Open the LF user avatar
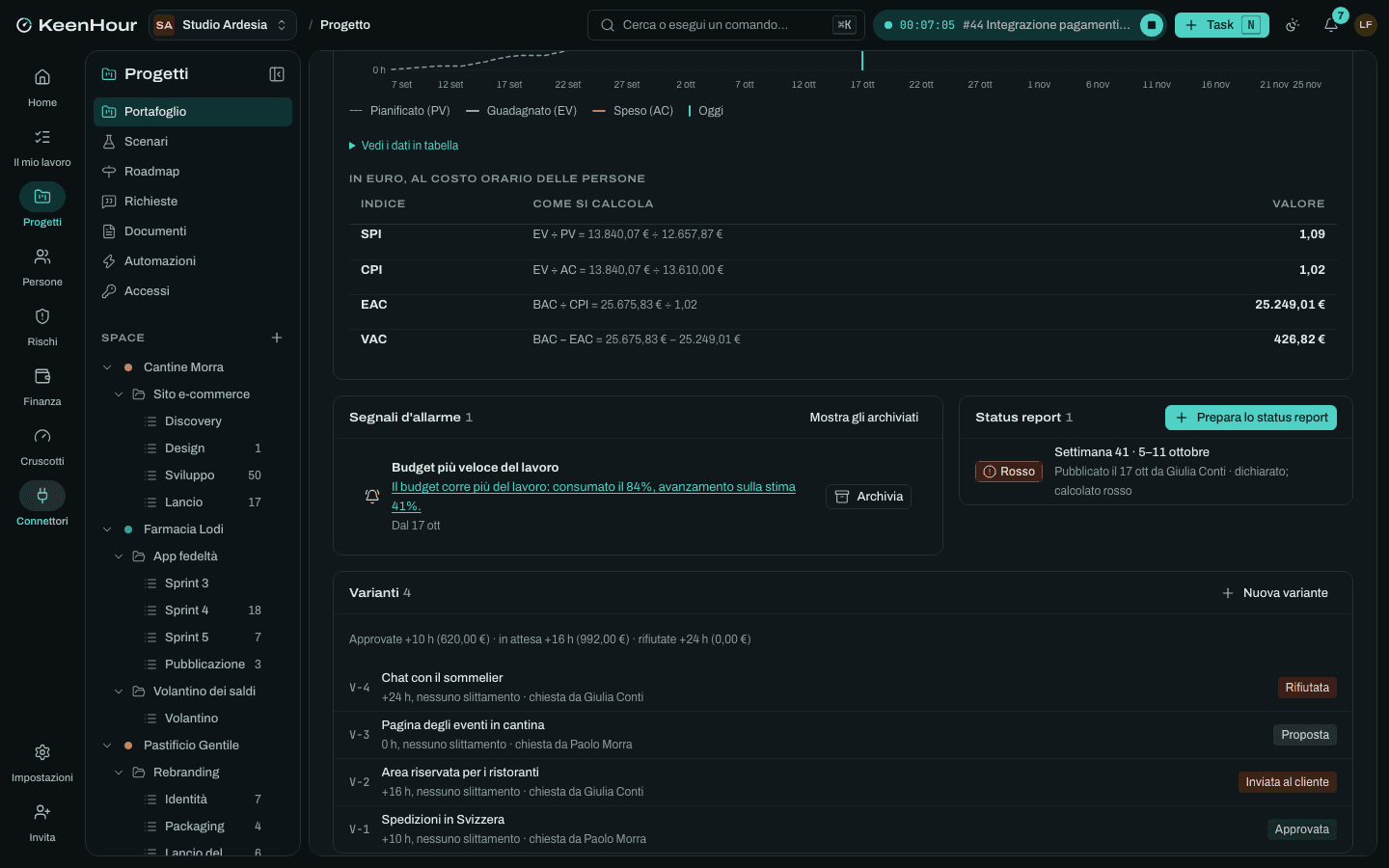Viewport: 1389px width, 868px height. [1366, 25]
